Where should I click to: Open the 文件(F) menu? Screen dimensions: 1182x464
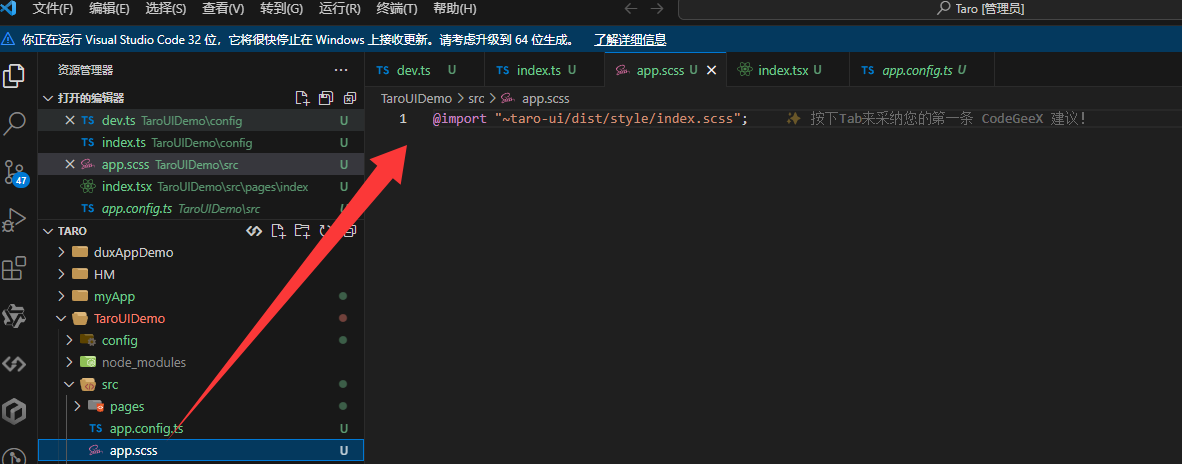tap(53, 9)
